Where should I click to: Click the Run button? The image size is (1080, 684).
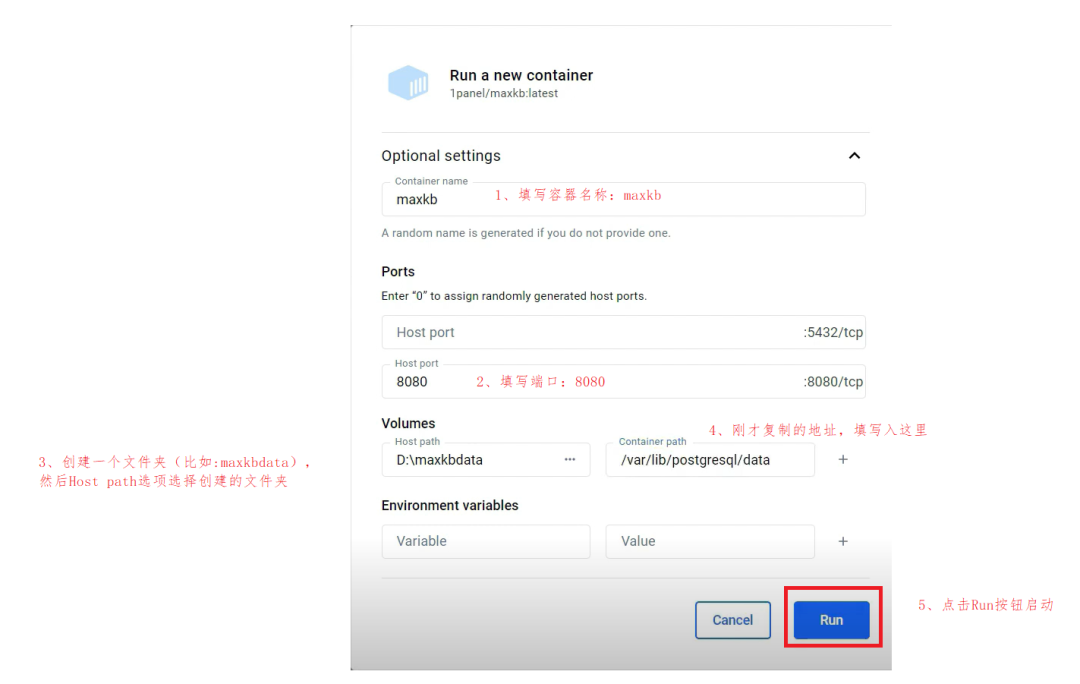(x=831, y=620)
